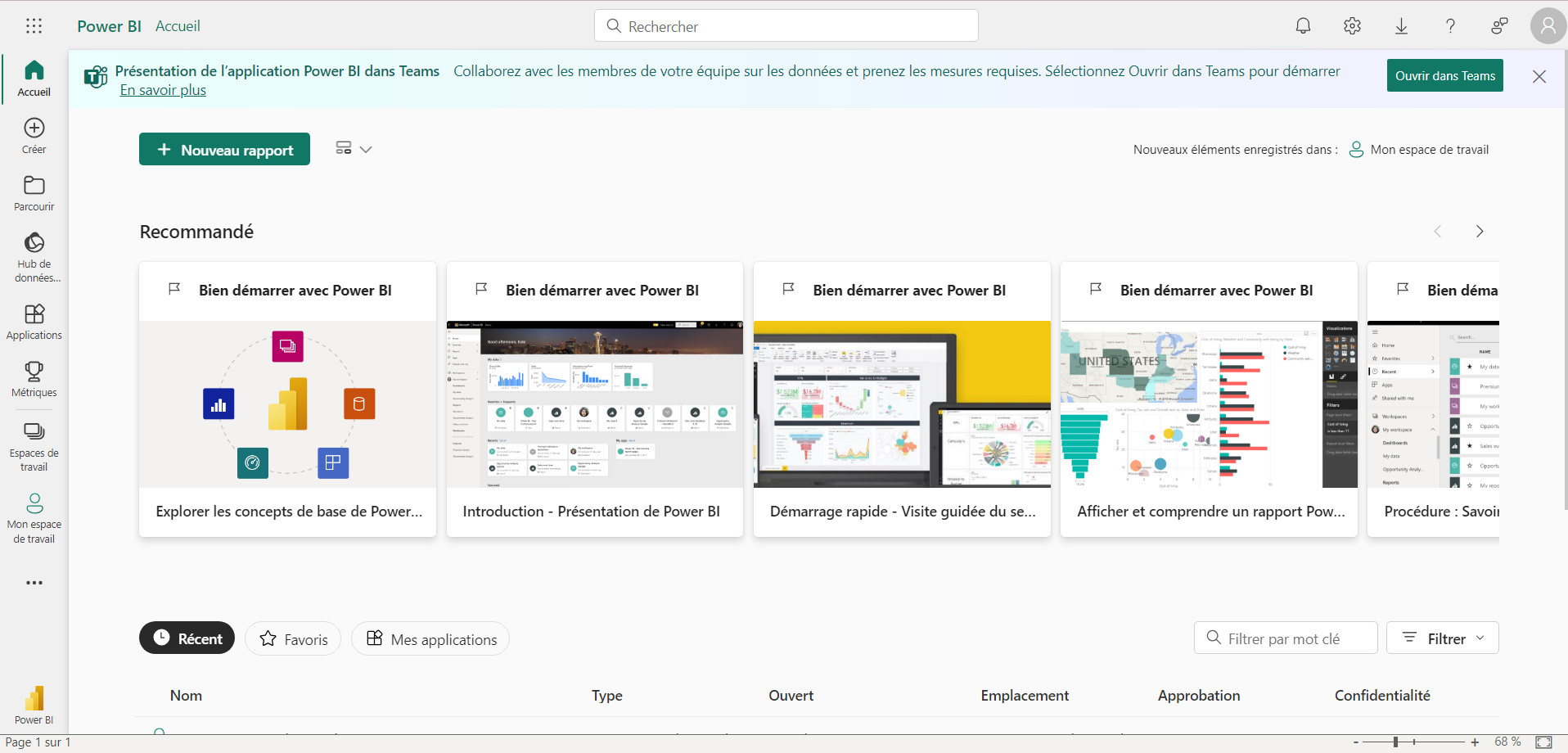The height and width of the screenshot is (753, 1568).
Task: Sort by the Nom column header
Action: [x=186, y=696]
